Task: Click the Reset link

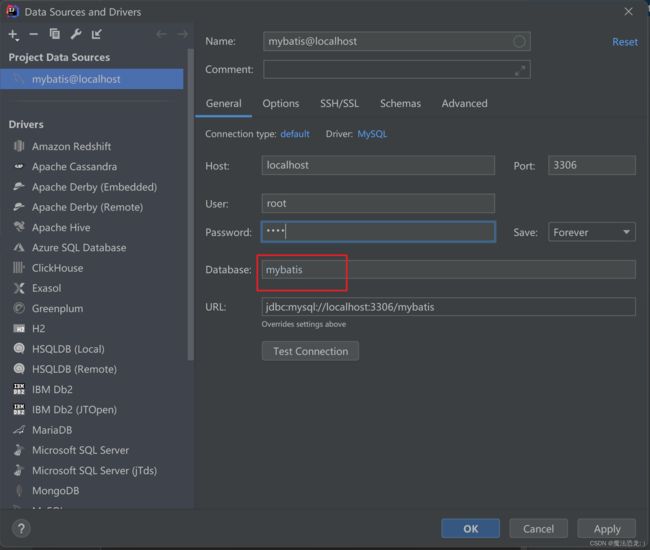Action: click(624, 42)
